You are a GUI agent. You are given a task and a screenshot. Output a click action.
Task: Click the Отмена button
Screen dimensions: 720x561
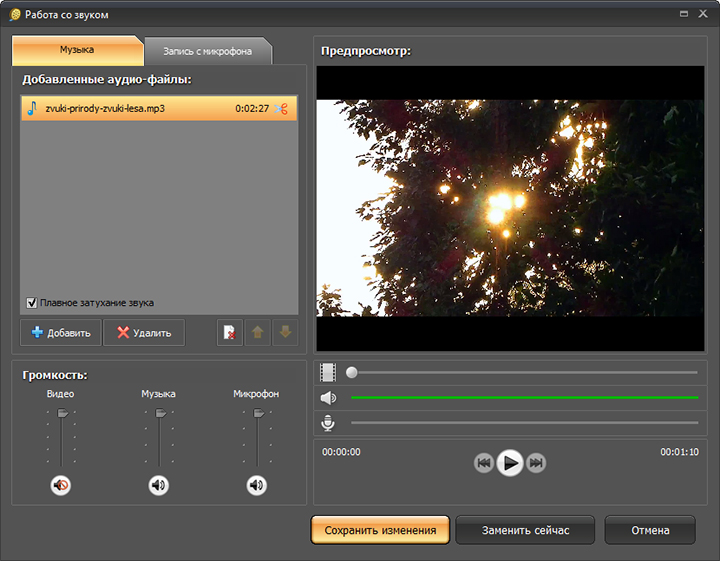point(650,530)
